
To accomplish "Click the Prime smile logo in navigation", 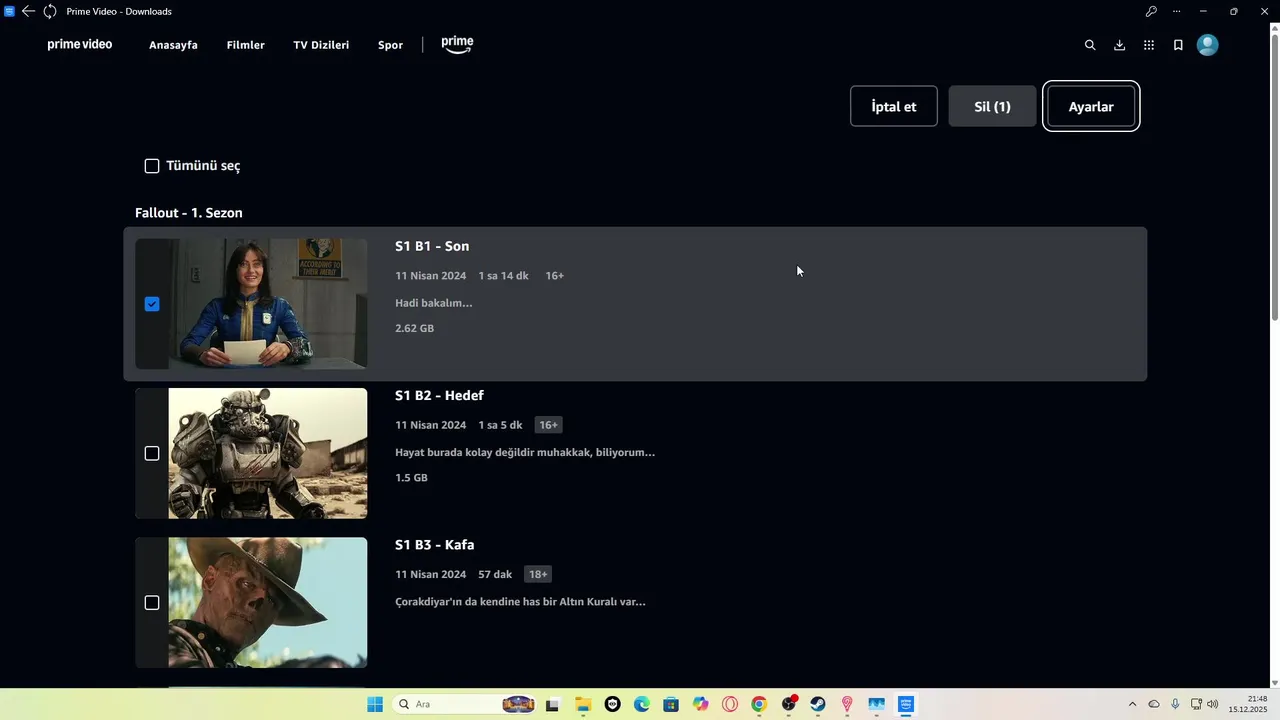I will pyautogui.click(x=457, y=45).
